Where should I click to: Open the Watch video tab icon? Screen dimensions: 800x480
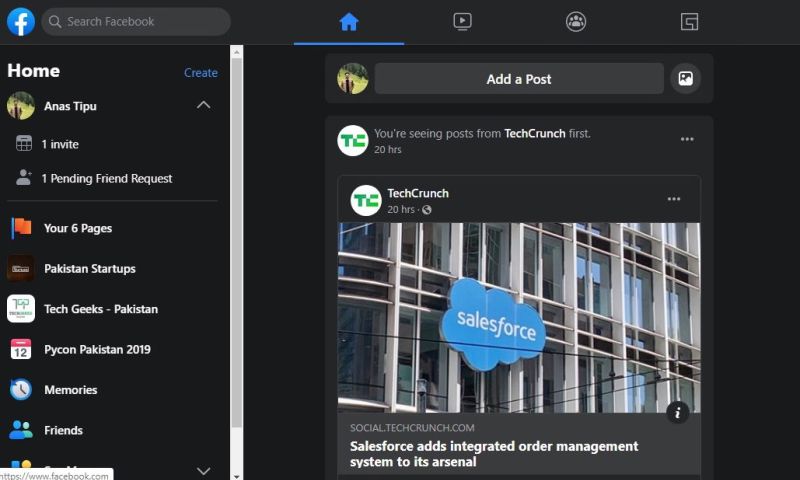(462, 21)
